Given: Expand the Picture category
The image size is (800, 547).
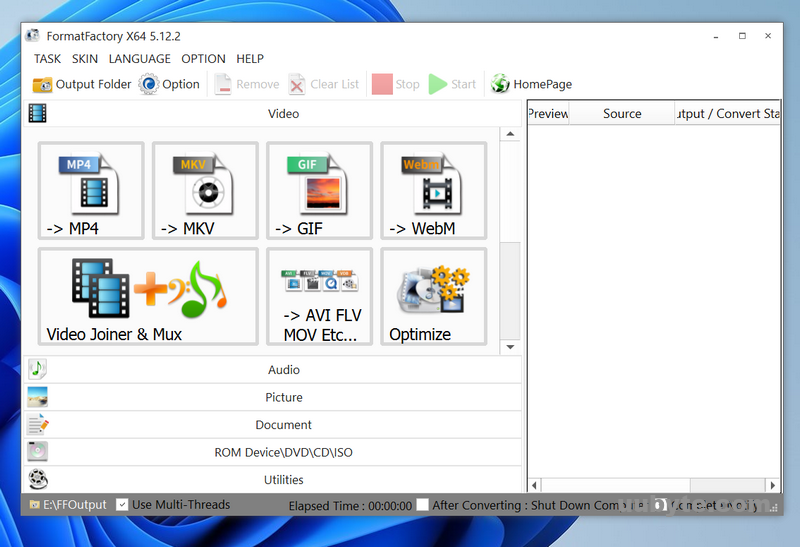Looking at the screenshot, I should pyautogui.click(x=272, y=397).
